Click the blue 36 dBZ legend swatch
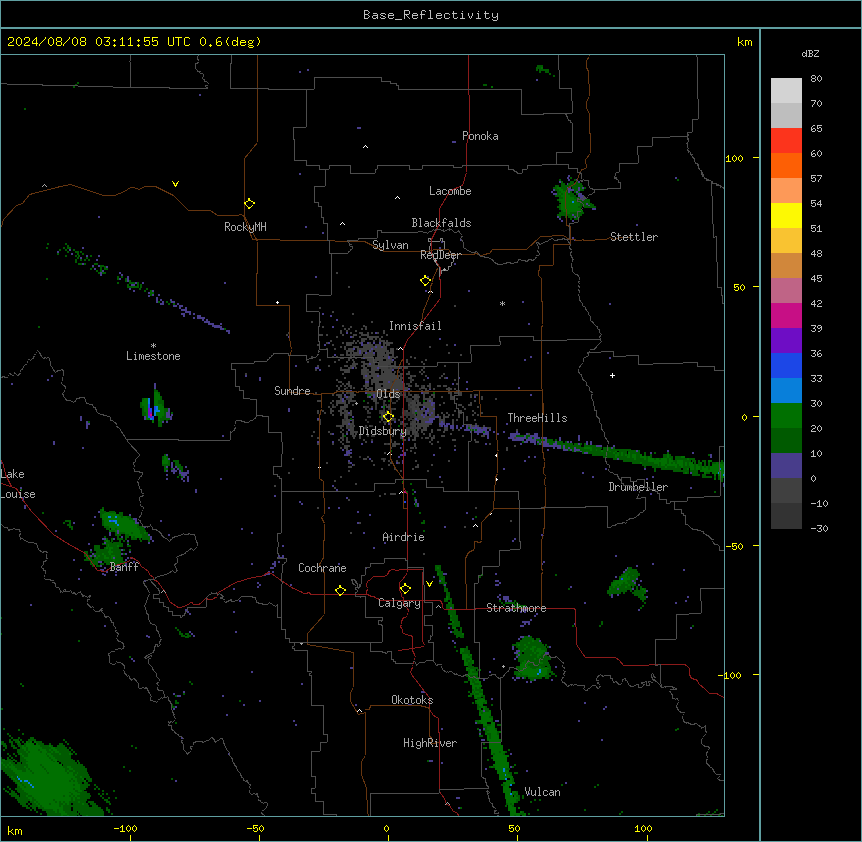Screen dimensions: 862x842 click(x=786, y=365)
